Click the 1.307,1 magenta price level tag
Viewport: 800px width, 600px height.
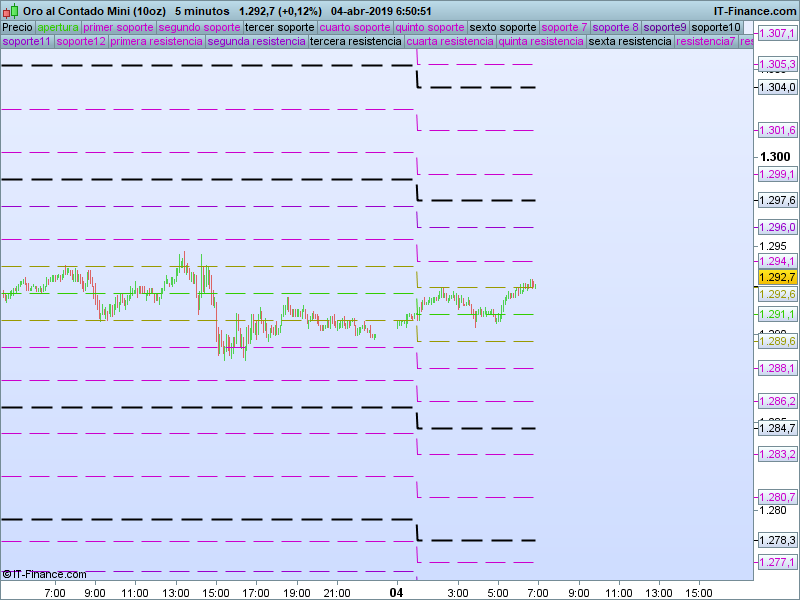point(777,34)
